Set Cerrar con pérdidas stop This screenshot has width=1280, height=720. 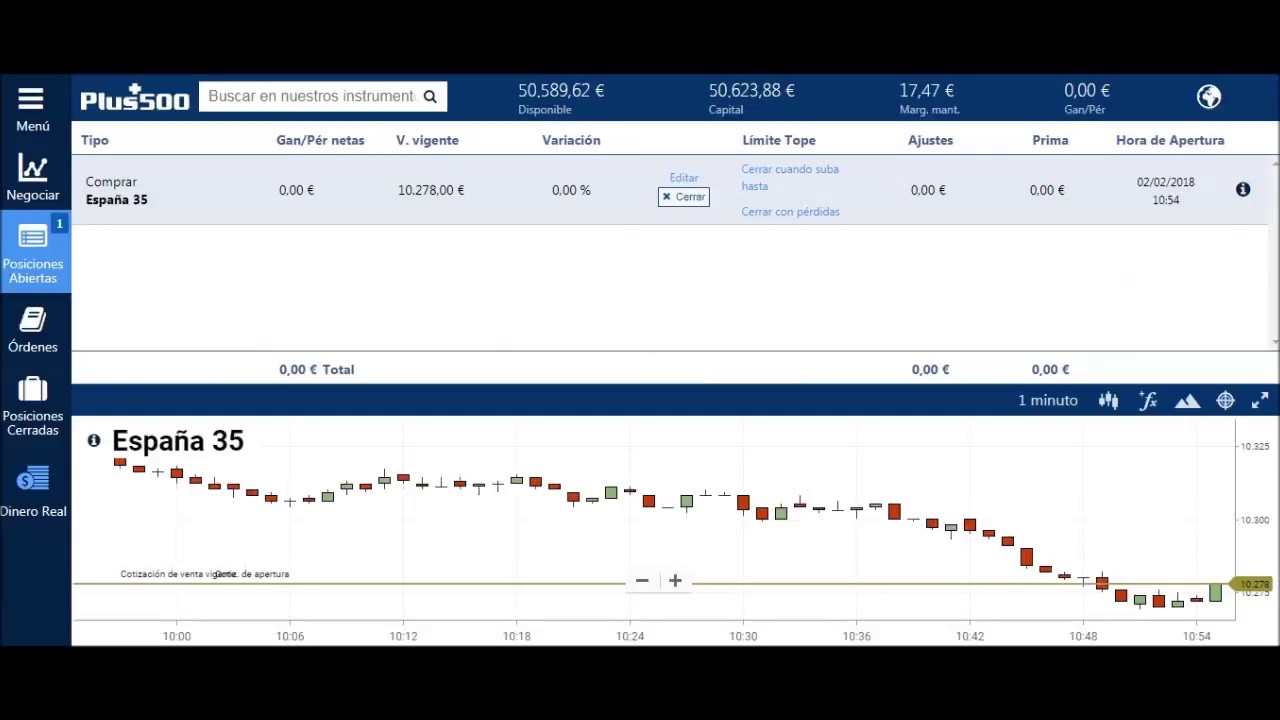(x=790, y=212)
